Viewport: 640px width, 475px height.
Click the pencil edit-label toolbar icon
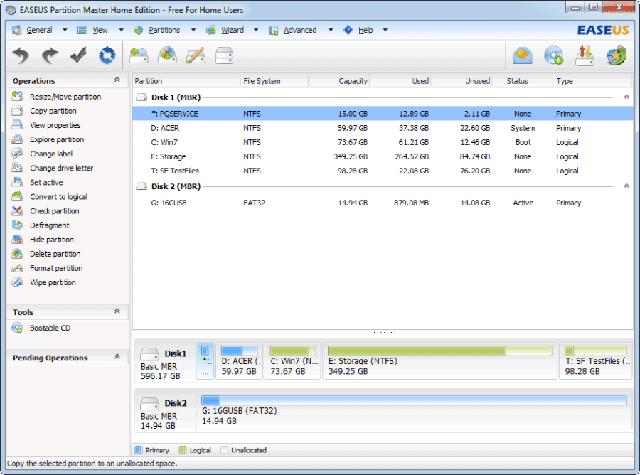(195, 55)
